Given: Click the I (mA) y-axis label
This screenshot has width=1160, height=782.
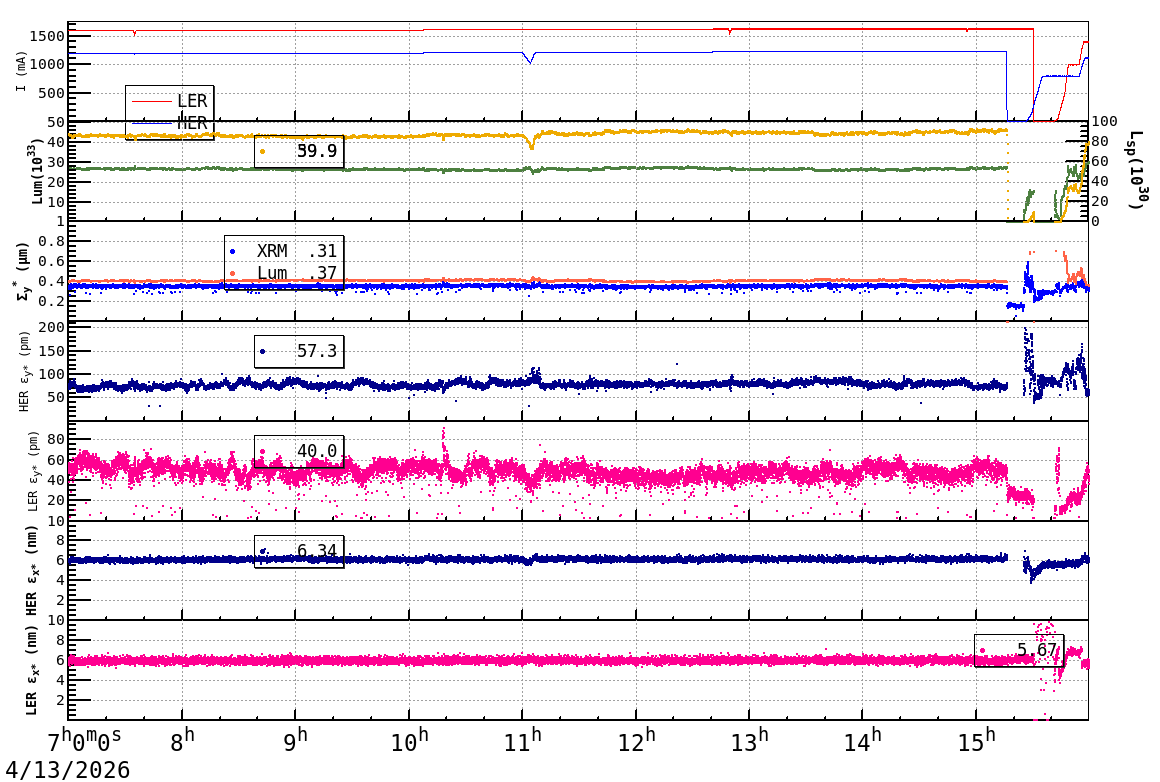Looking at the screenshot, I should [x=21, y=71].
